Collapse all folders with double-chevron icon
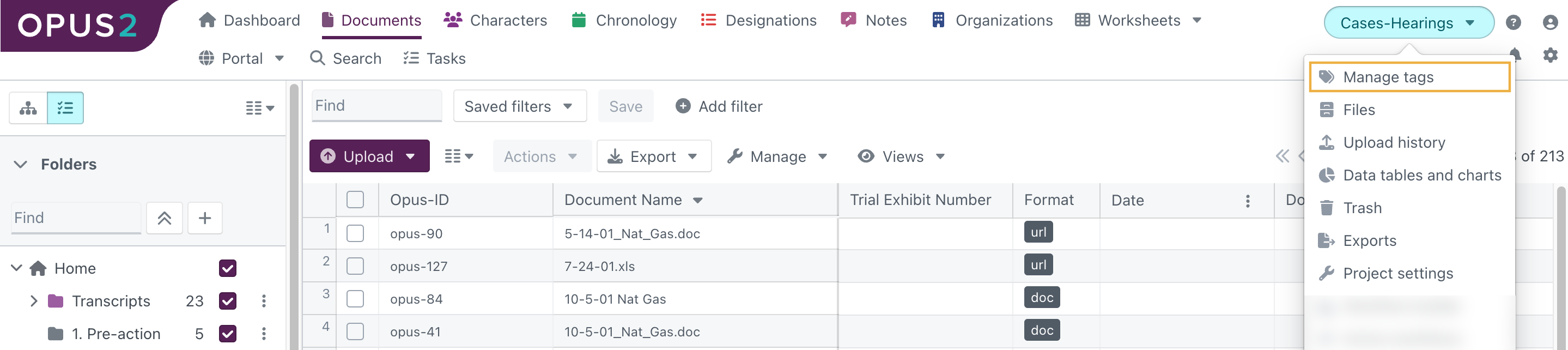1568x350 pixels. (x=165, y=218)
